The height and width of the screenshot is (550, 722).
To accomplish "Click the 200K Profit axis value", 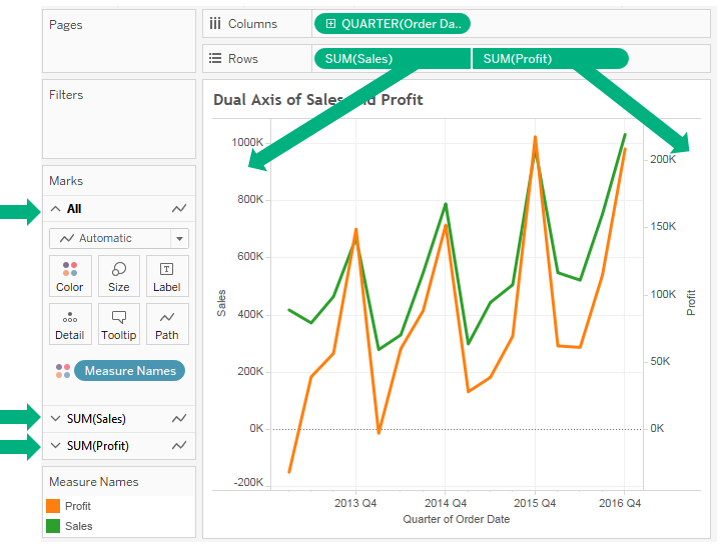I will point(663,159).
